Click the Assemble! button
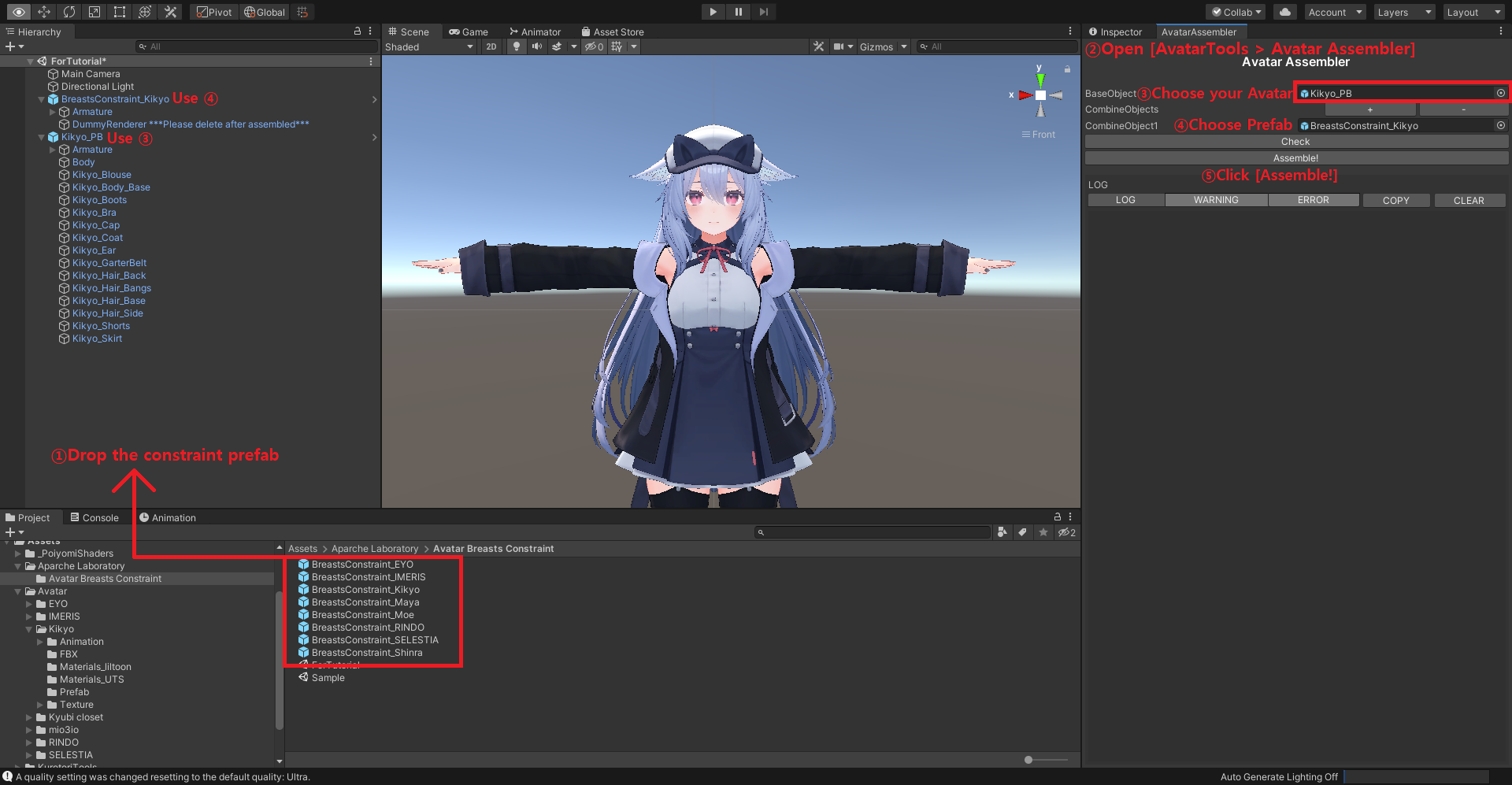Image resolution: width=1512 pixels, height=785 pixels. click(x=1296, y=157)
